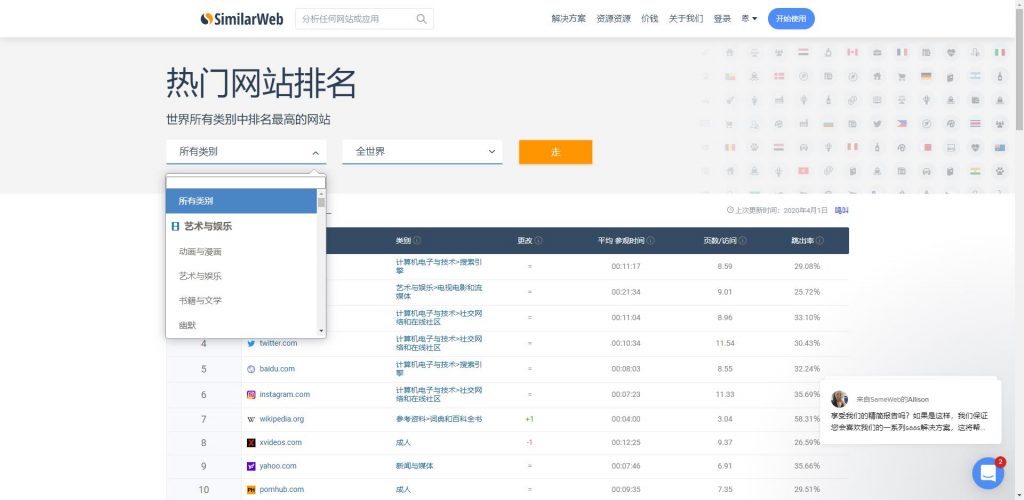Click the +1 rank change value
Viewport: 1024px width, 500px height.
click(x=530, y=419)
